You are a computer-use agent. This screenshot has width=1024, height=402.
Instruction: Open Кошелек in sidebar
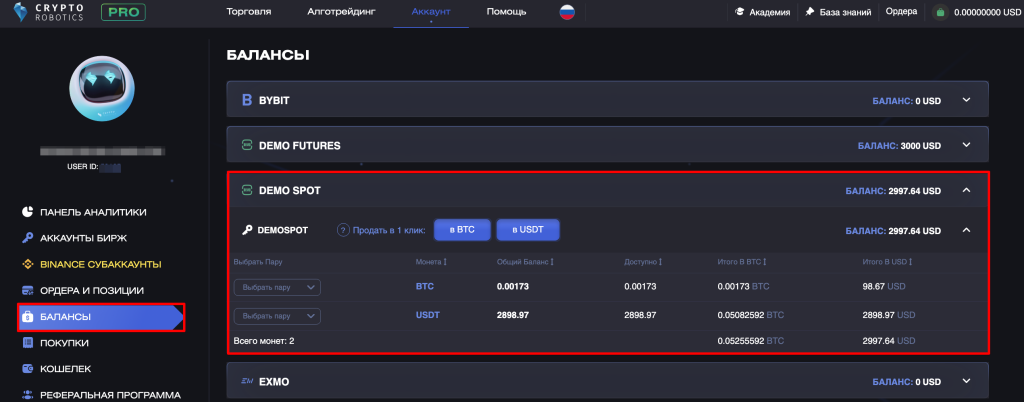tap(65, 369)
